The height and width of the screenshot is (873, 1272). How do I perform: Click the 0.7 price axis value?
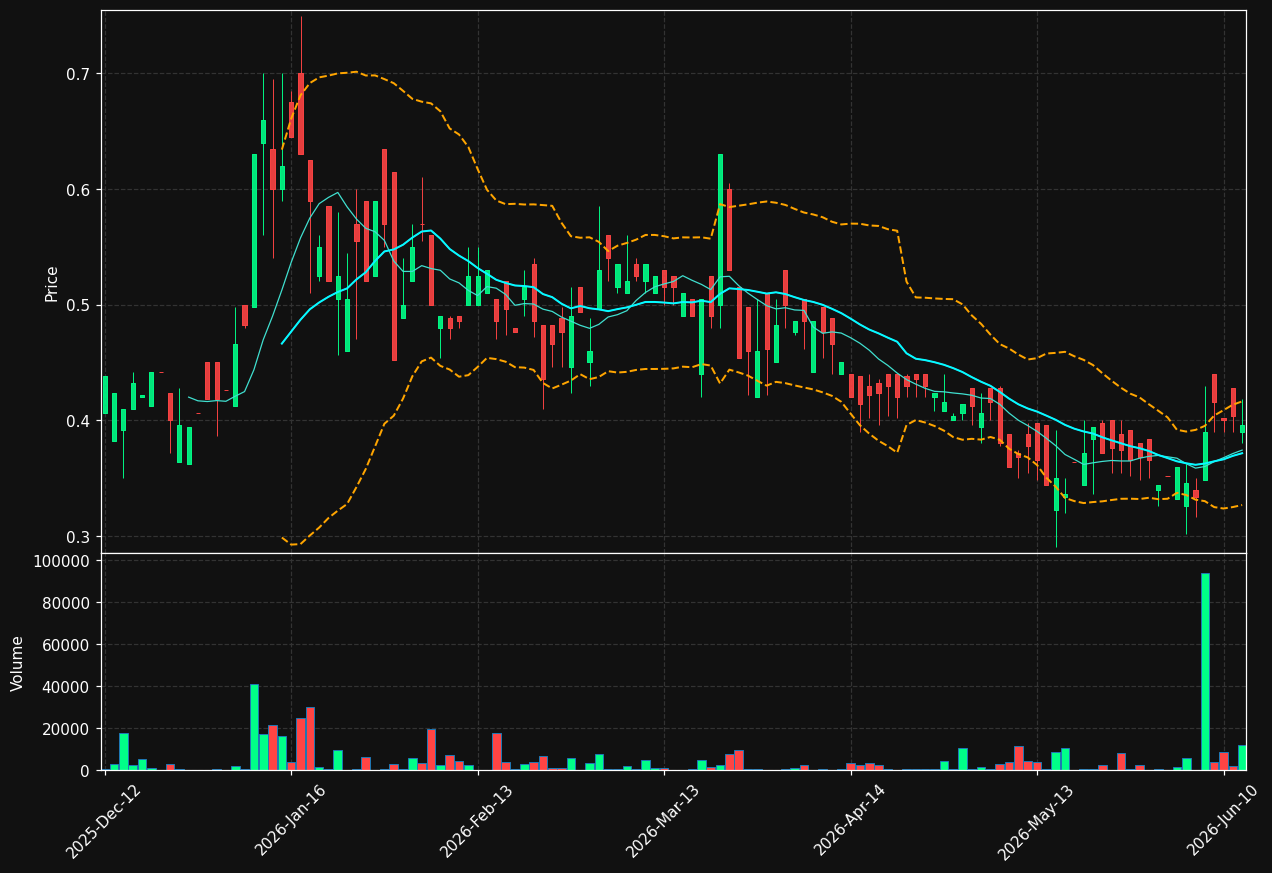click(78, 74)
